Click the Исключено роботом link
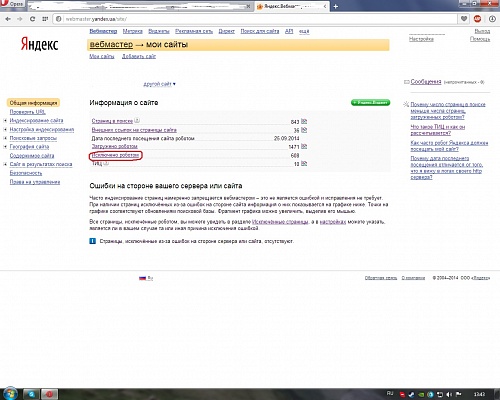The height and width of the screenshot is (400, 500). pyautogui.click(x=115, y=155)
